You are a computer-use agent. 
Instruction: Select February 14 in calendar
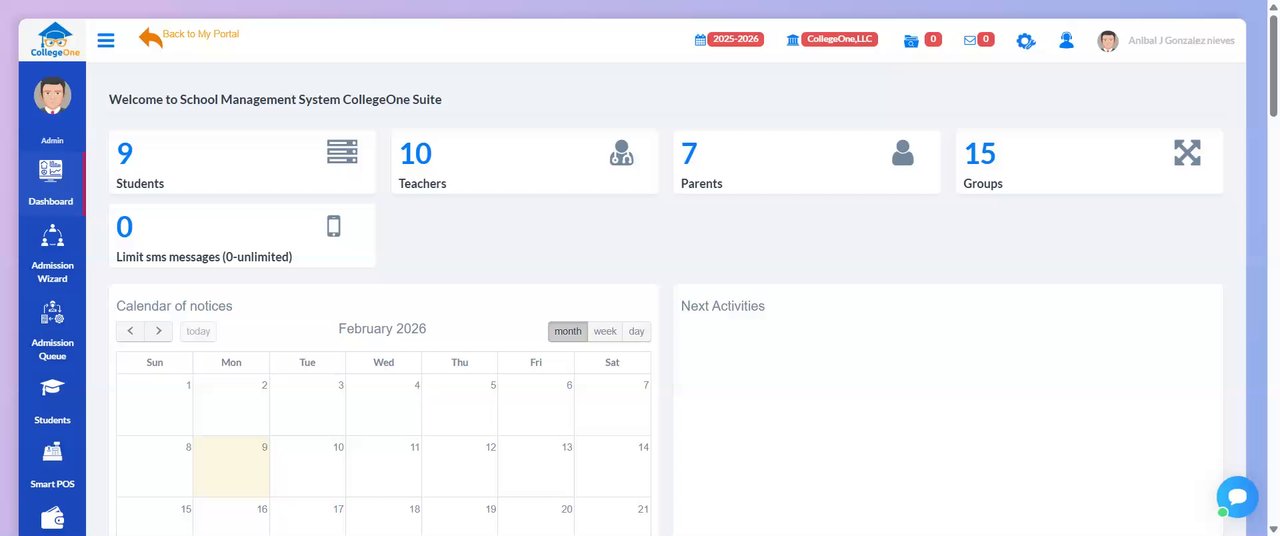coord(613,467)
